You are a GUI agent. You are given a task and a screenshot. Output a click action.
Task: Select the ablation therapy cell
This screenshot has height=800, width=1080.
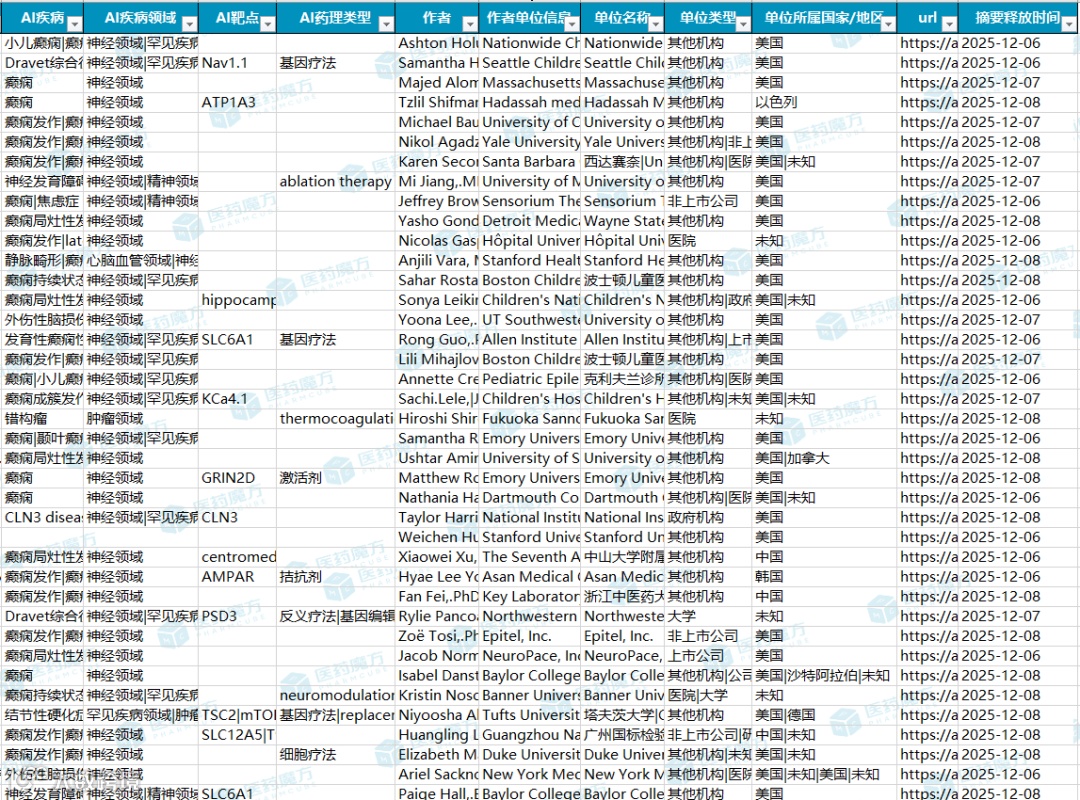(x=336, y=181)
